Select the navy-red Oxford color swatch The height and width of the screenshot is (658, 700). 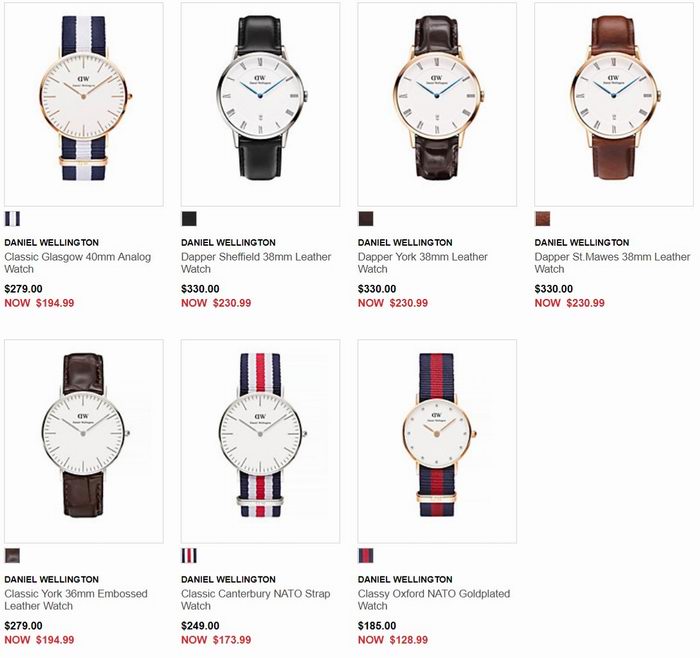(x=366, y=556)
